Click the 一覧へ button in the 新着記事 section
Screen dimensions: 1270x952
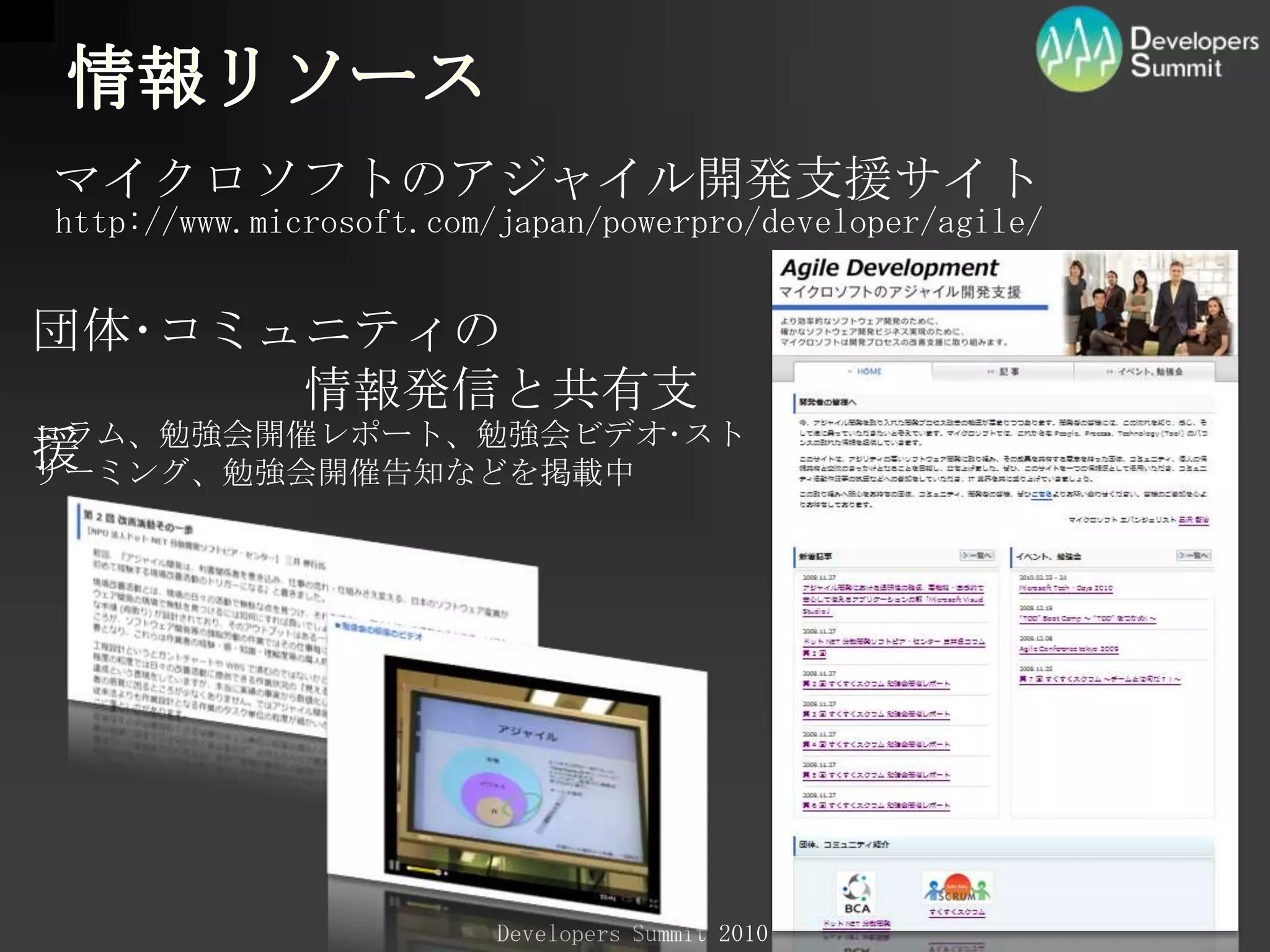(x=977, y=555)
